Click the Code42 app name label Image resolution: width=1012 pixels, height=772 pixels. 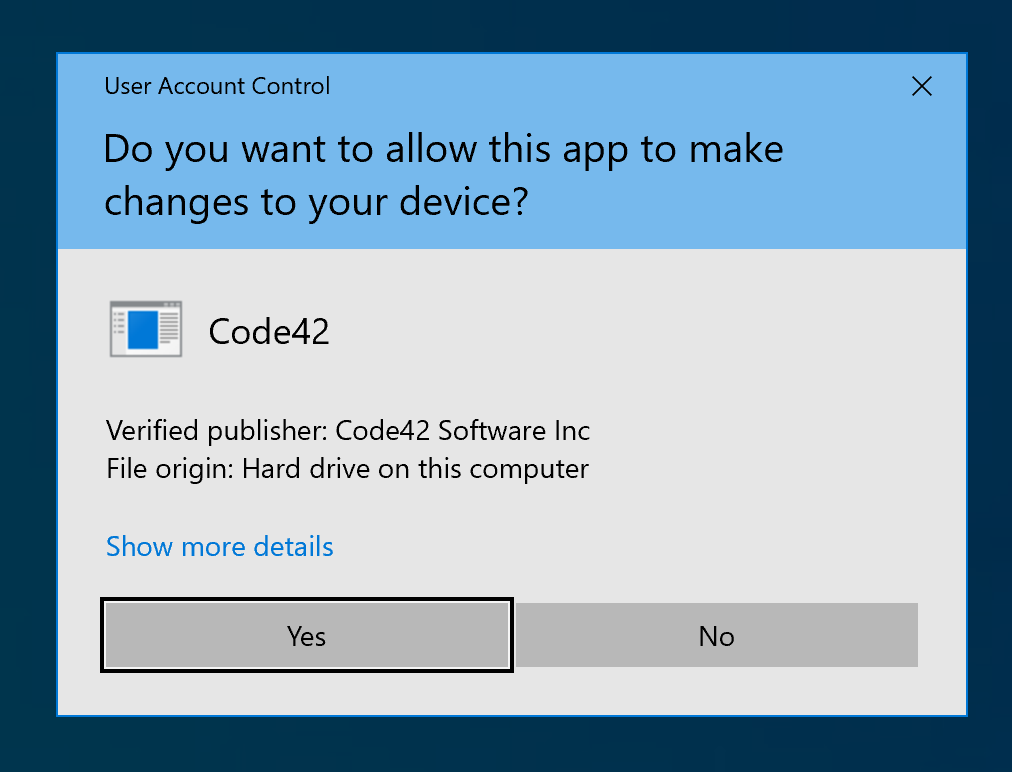click(269, 331)
